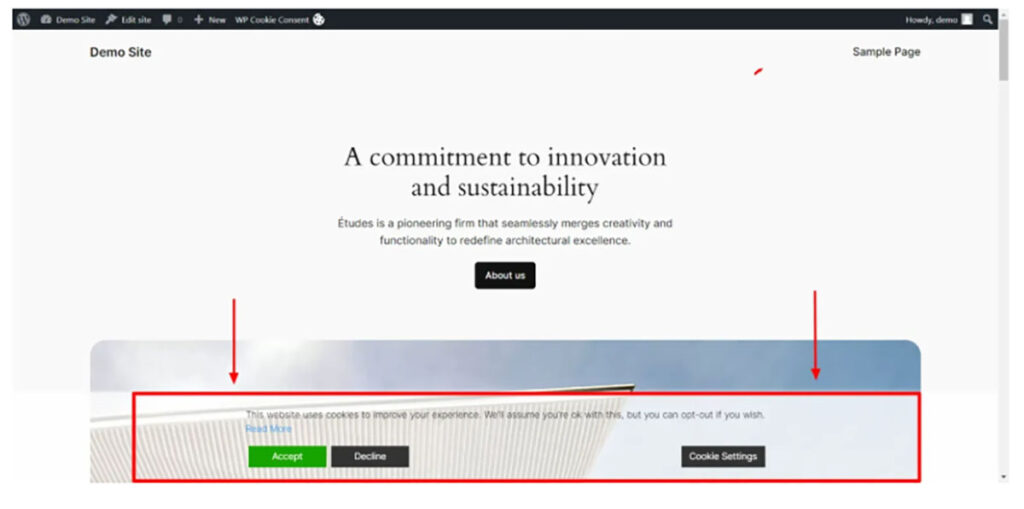Screen dimensions: 1024x509
Task: Click the scrollbar down arrow
Action: click(1004, 478)
